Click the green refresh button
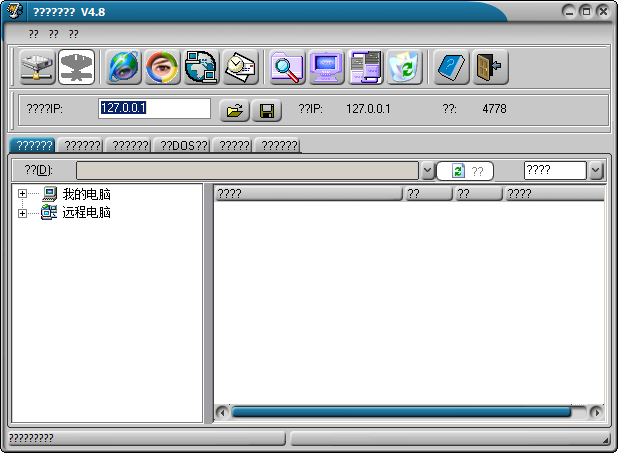618x453 pixels. coord(465,171)
